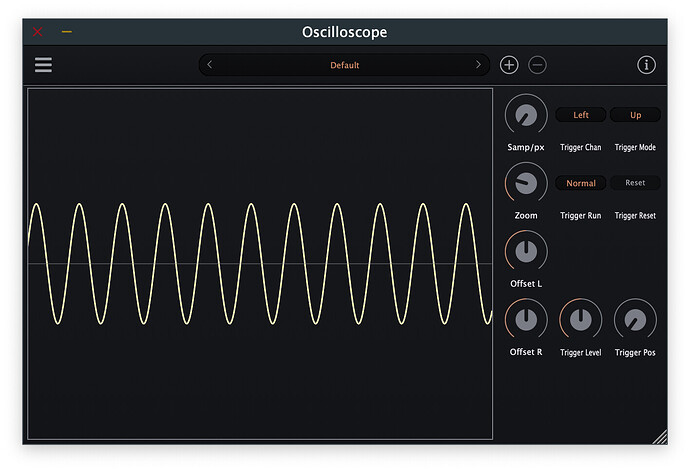
Task: Add a preset with plus icon
Action: click(x=509, y=65)
